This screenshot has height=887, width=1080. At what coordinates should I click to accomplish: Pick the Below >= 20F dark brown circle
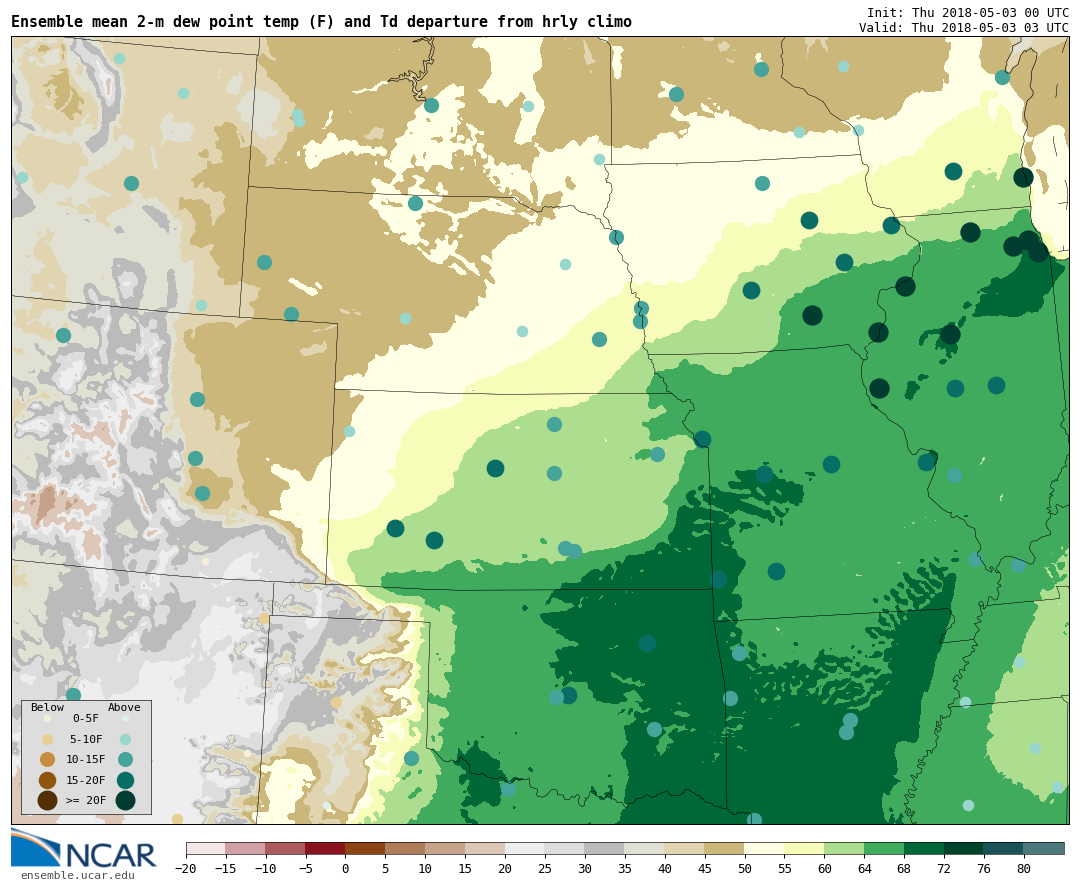(x=48, y=800)
